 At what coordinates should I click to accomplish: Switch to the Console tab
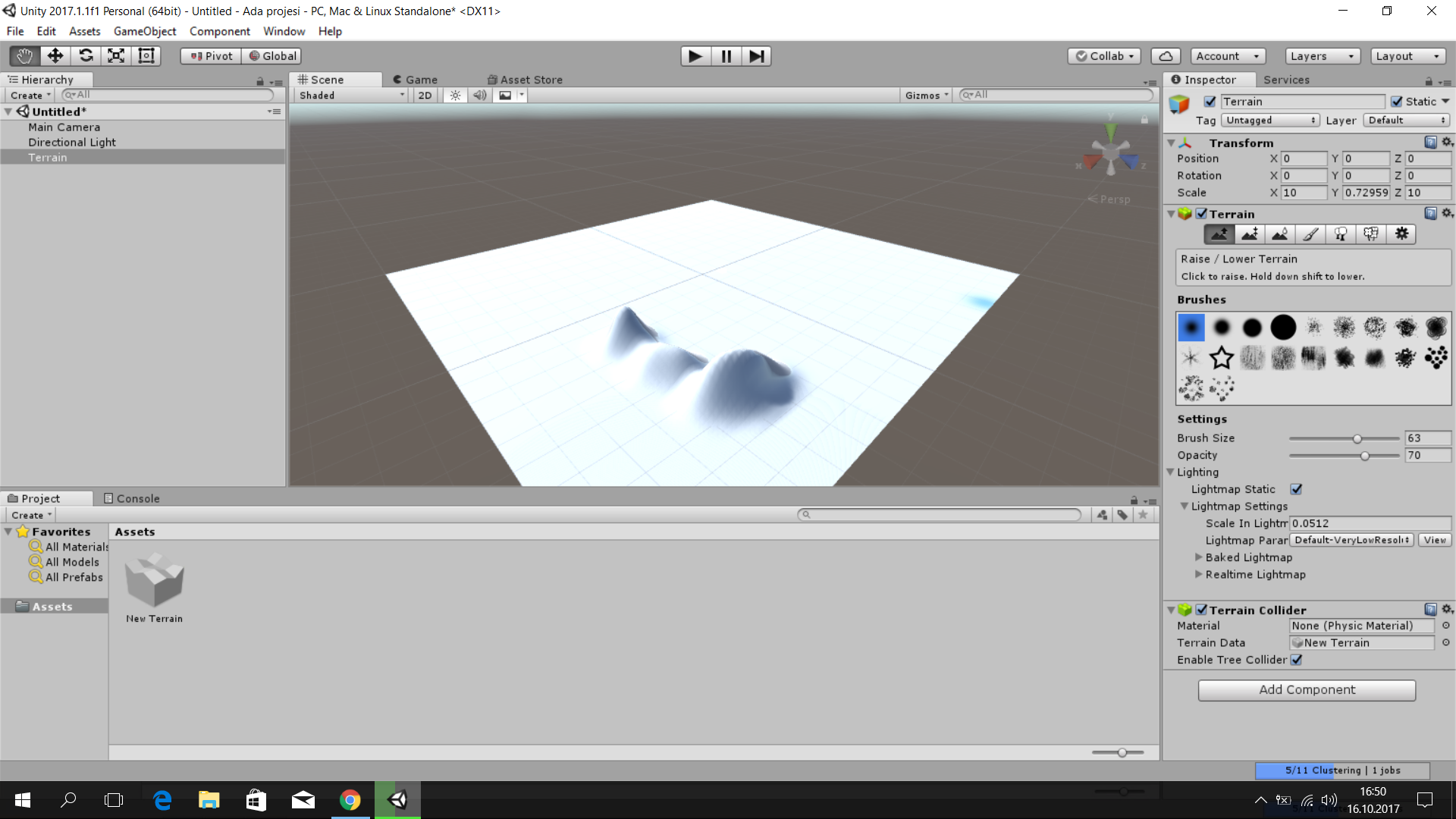[x=132, y=498]
